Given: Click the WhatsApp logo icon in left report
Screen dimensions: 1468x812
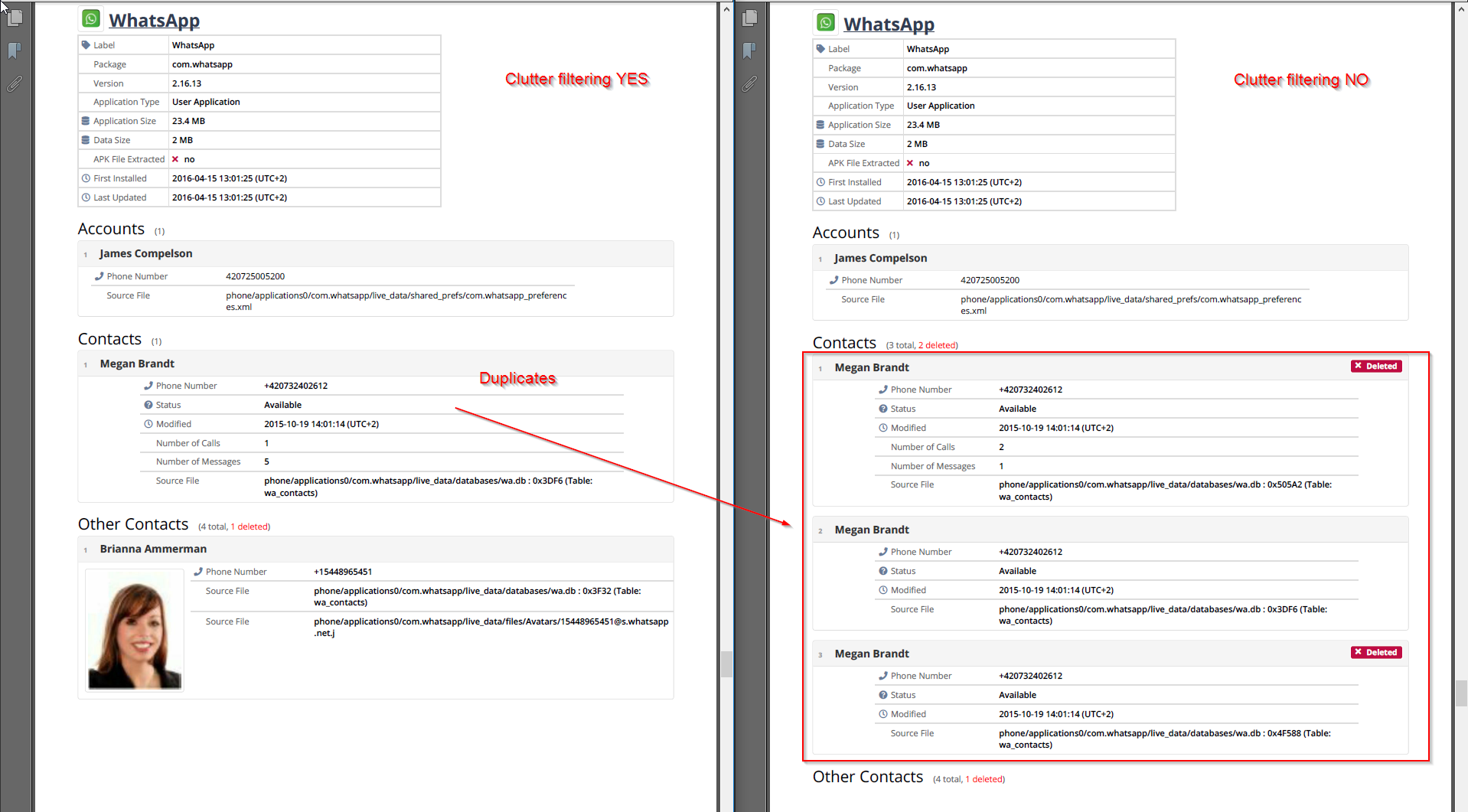Looking at the screenshot, I should tap(91, 19).
